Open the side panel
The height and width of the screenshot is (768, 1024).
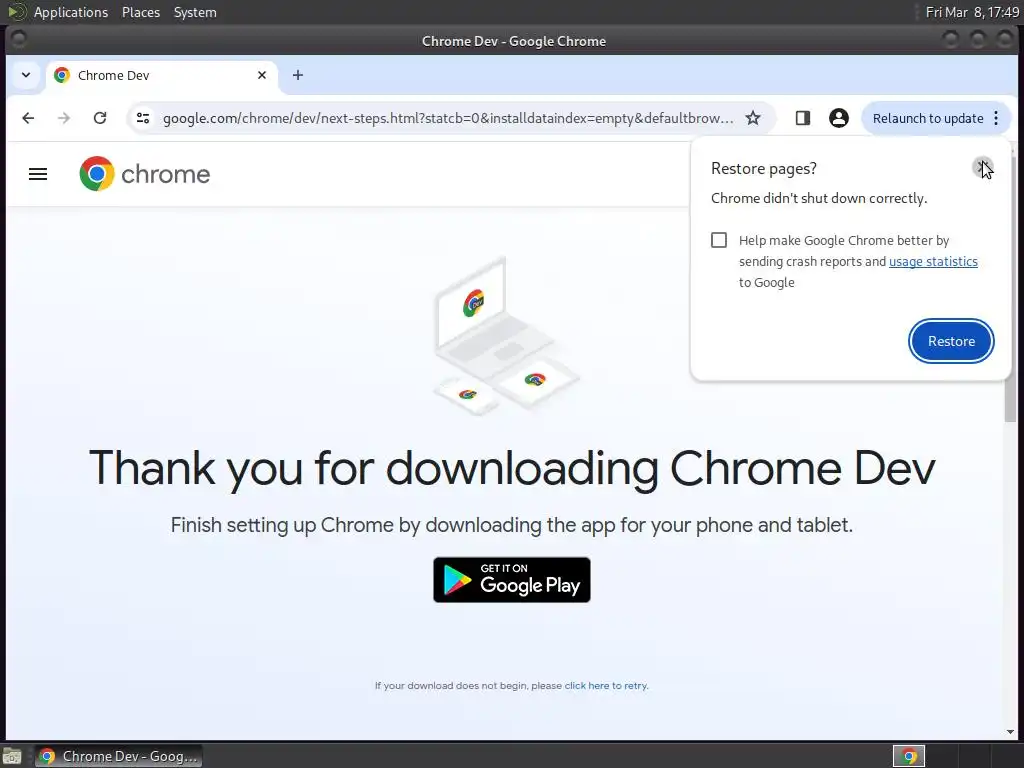click(803, 118)
